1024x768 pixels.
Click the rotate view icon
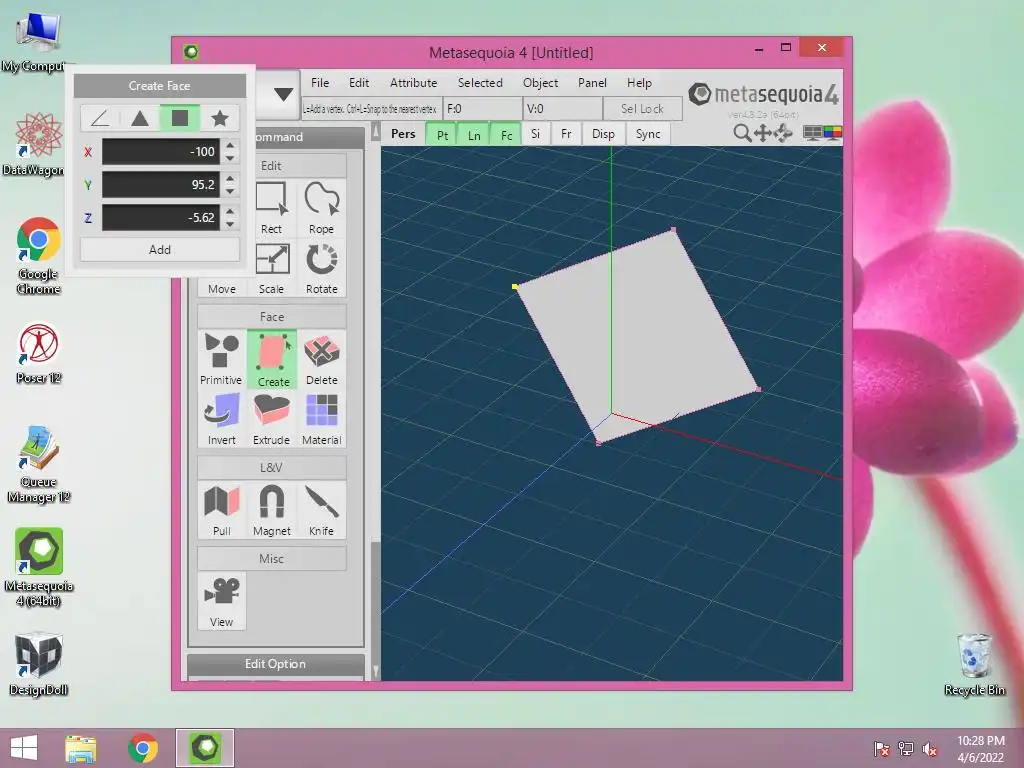click(783, 133)
